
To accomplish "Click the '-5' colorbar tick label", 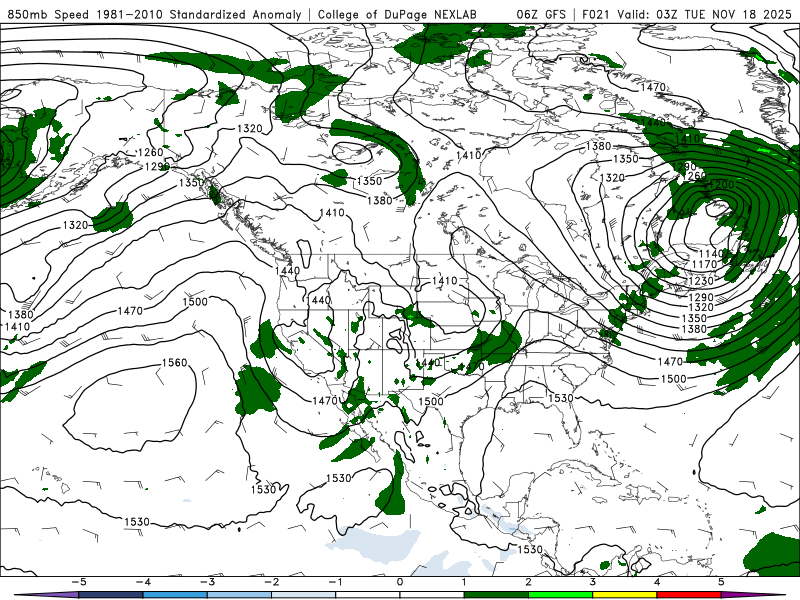I will (78, 582).
